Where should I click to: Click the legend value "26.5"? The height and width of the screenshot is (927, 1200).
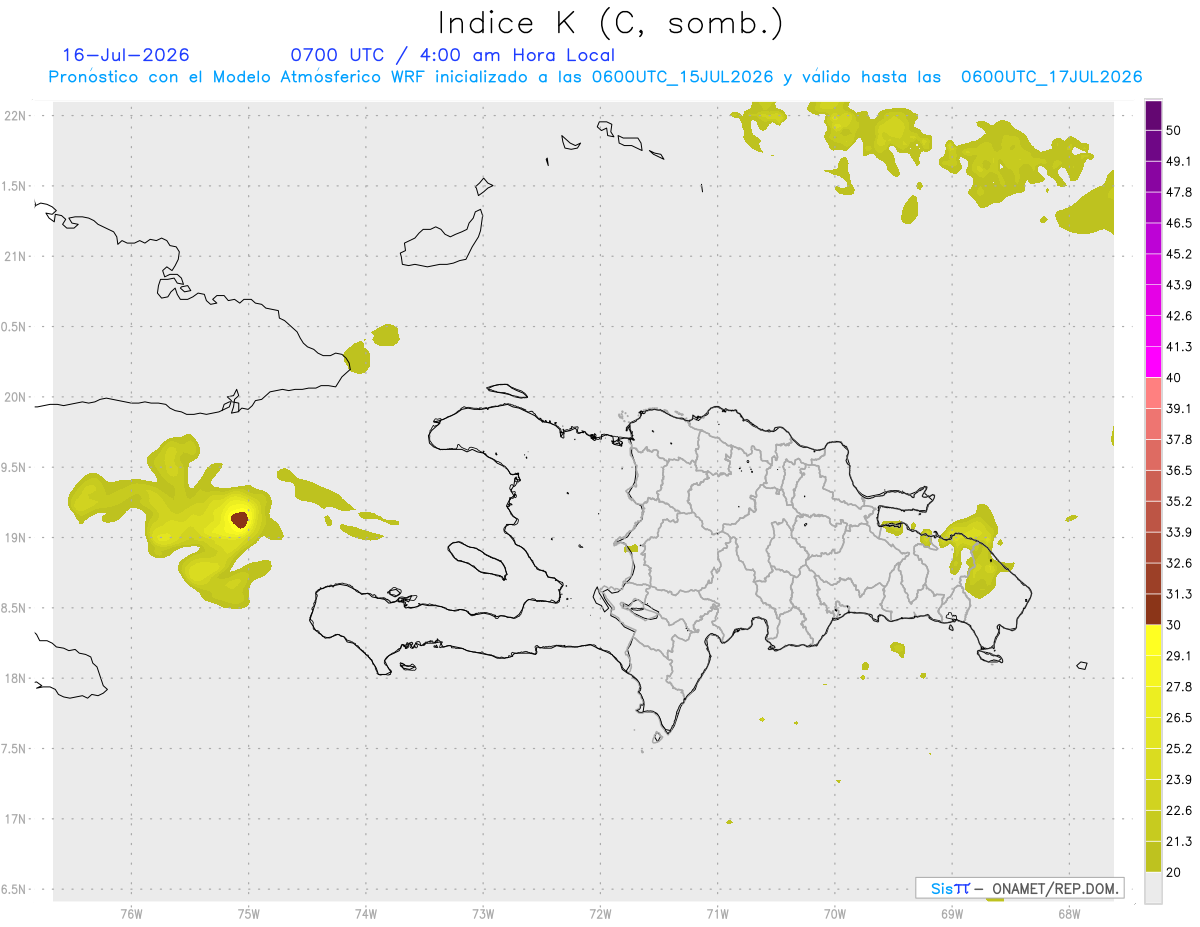pyautogui.click(x=1179, y=718)
